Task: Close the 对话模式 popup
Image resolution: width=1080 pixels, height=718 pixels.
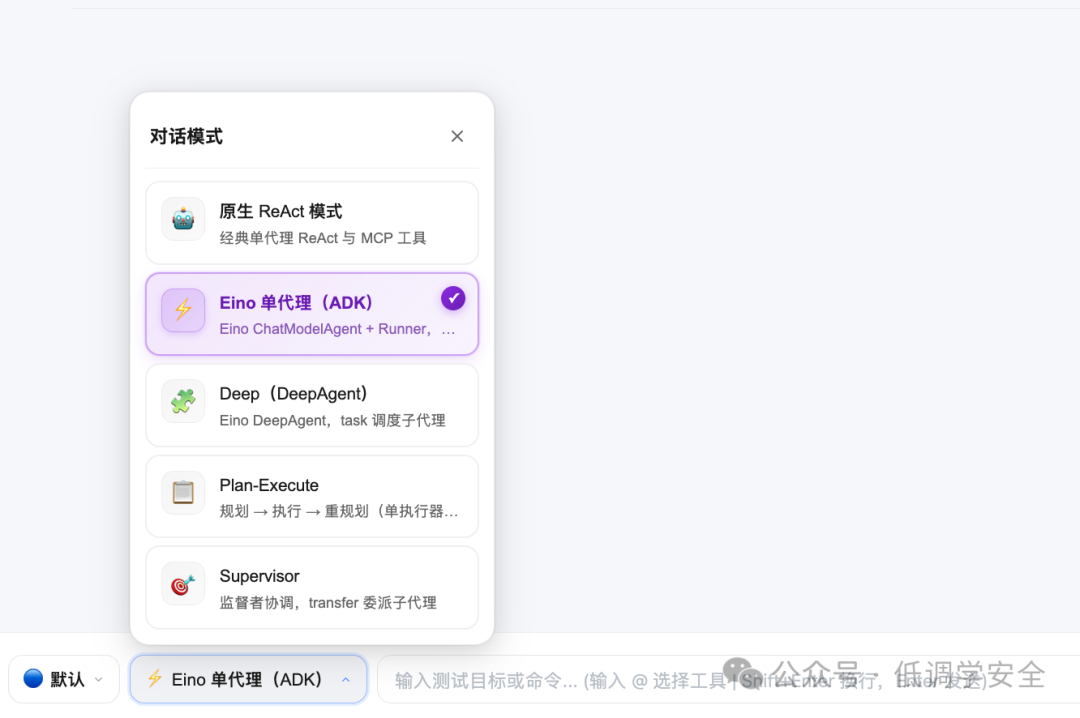Action: (457, 136)
